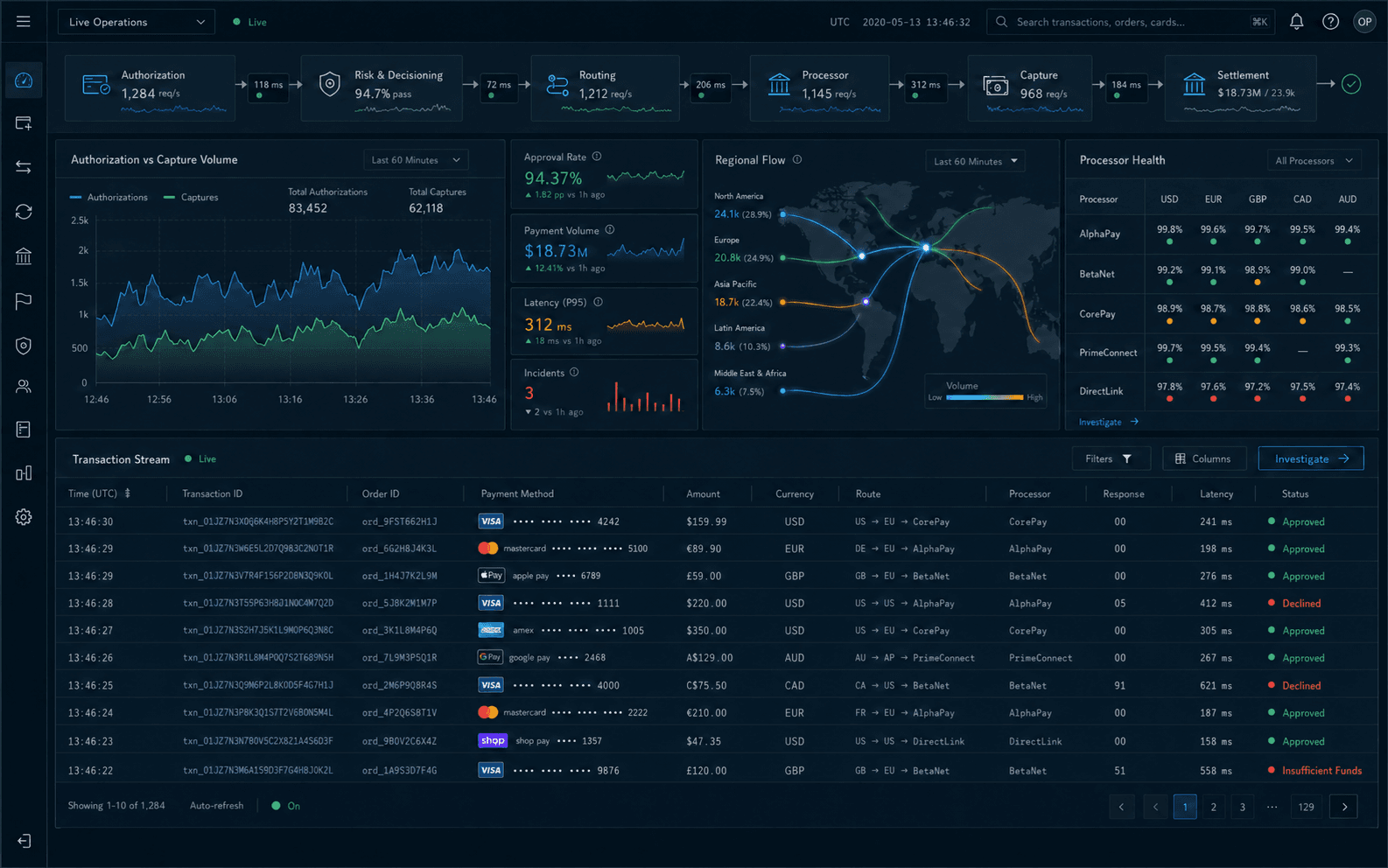Click the previous page arrow
Image resolution: width=1388 pixels, height=868 pixels.
click(1155, 807)
